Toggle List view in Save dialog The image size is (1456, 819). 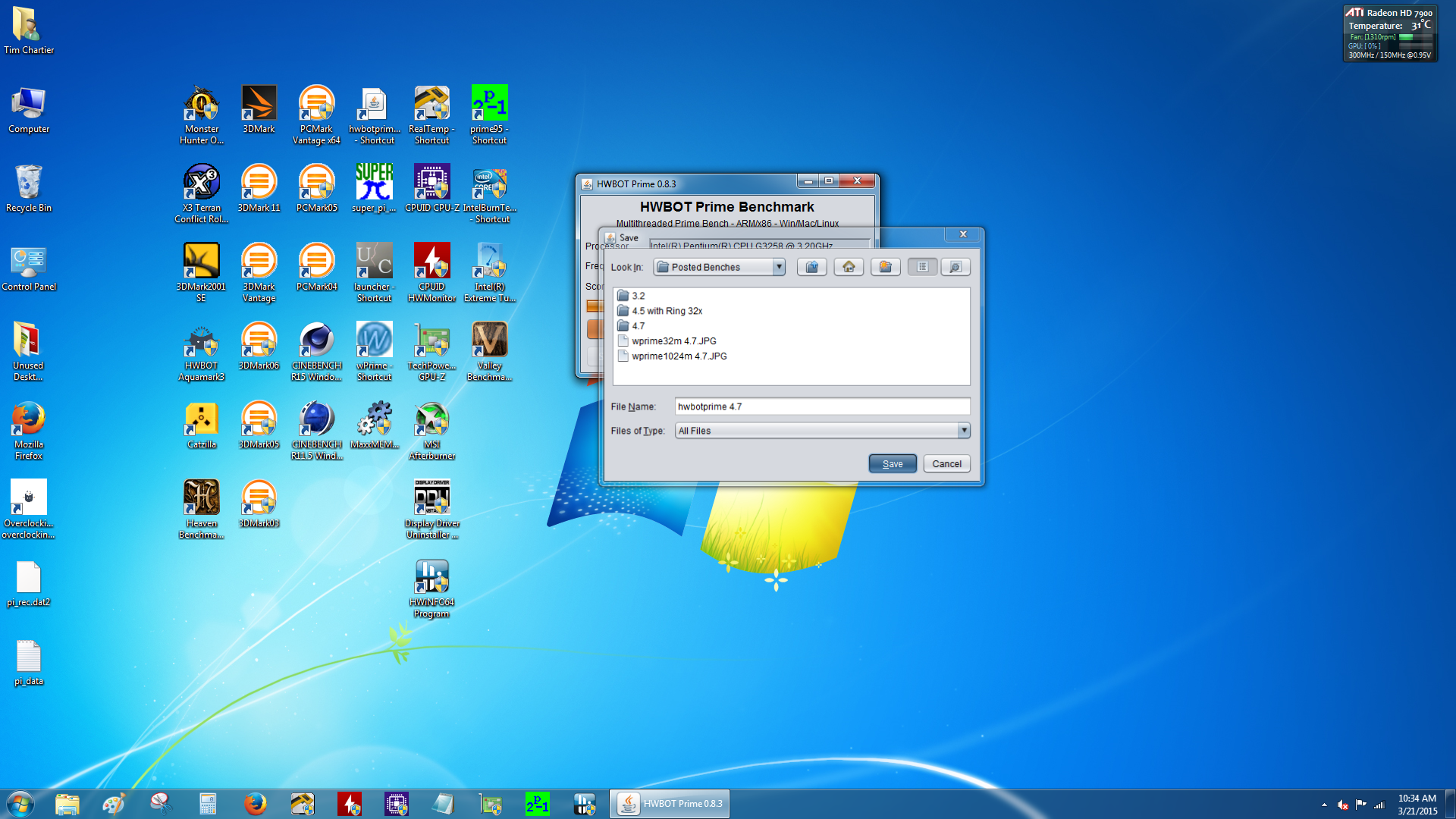[922, 267]
